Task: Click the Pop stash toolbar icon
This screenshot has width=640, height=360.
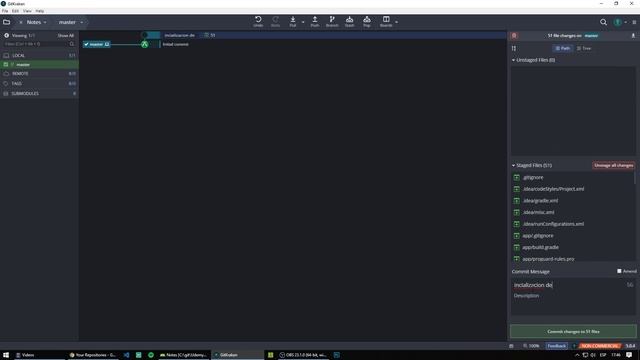Action: (367, 21)
